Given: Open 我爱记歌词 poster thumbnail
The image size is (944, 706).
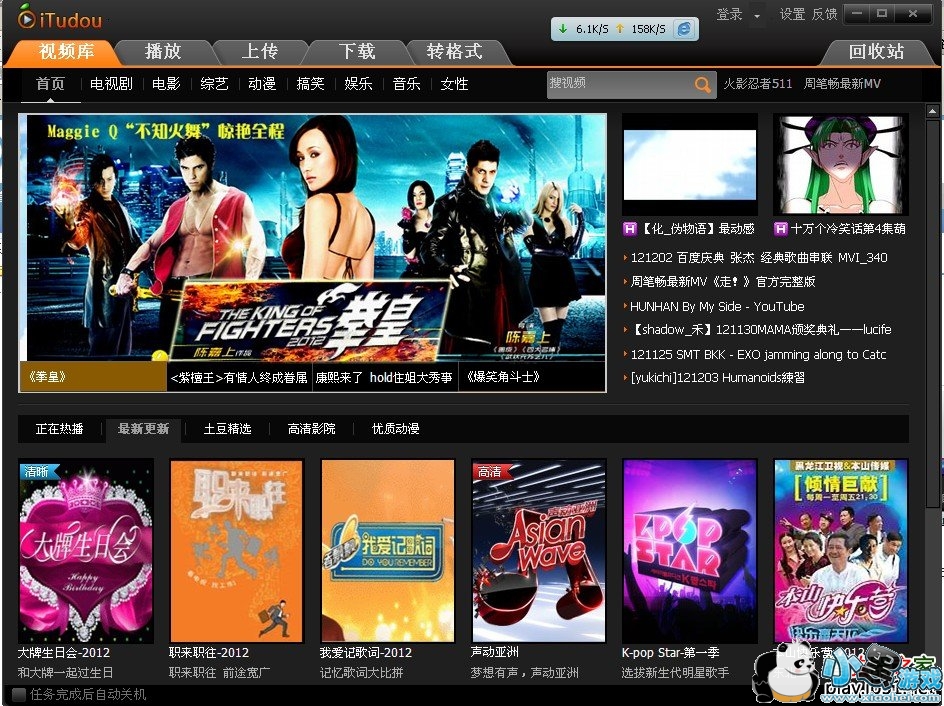Looking at the screenshot, I should (x=388, y=551).
